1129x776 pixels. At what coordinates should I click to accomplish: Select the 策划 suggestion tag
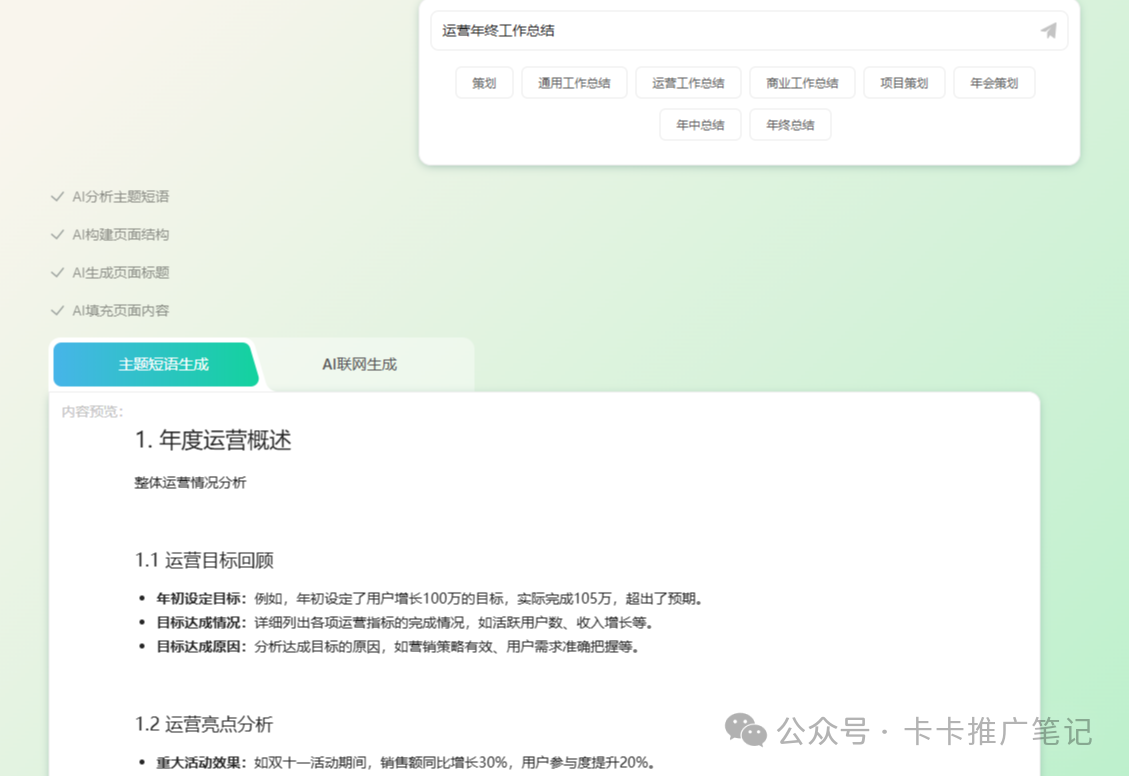[x=484, y=83]
